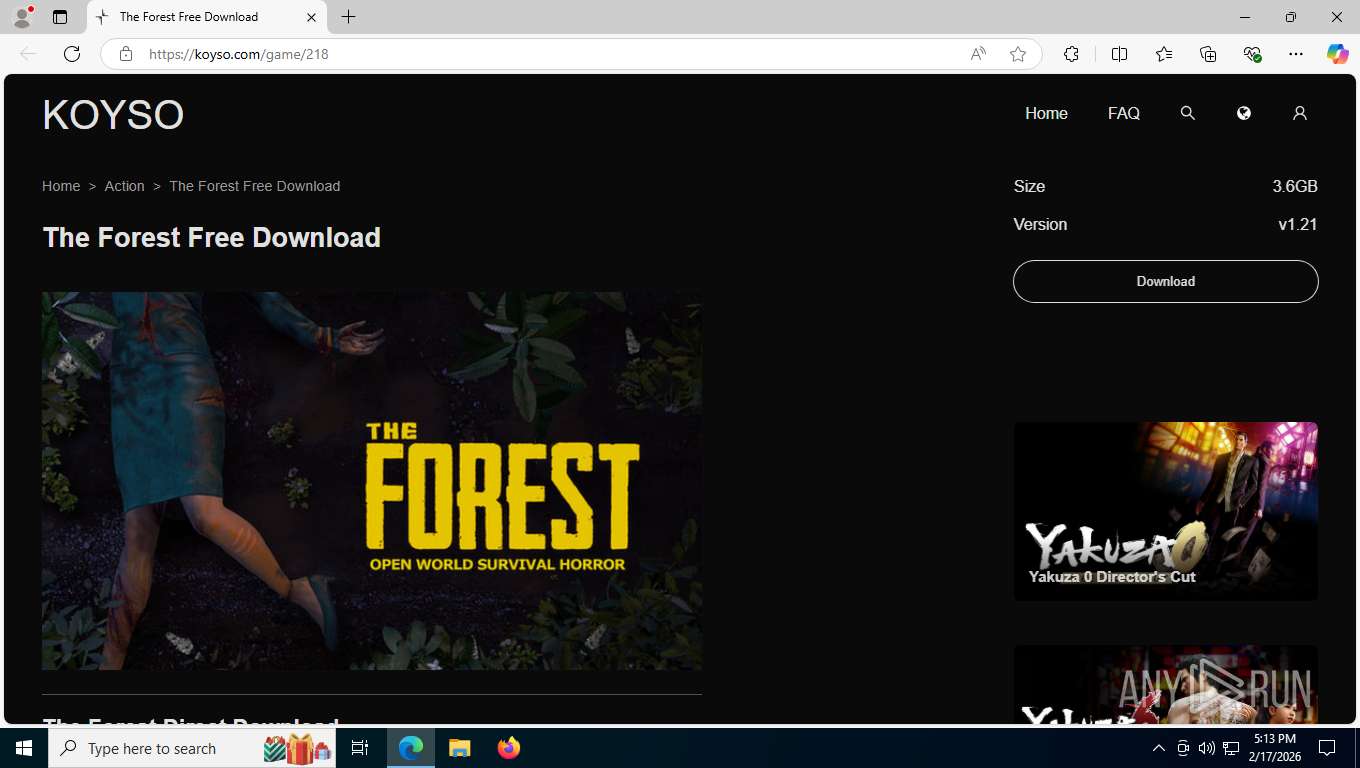Click the Edge profile avatar icon

(x=22, y=17)
